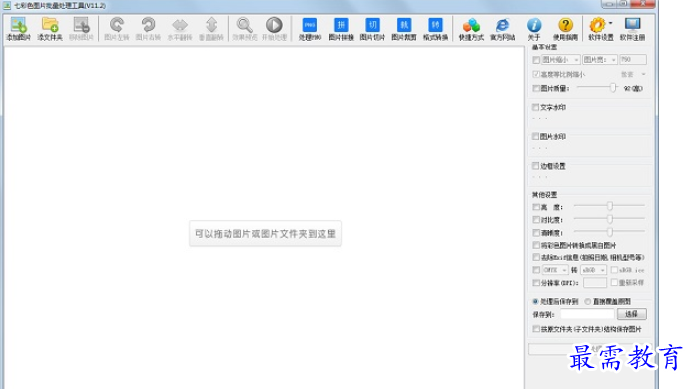Select overwrite original (直接覆盖原图) radio
This screenshot has width=691, height=389.
[x=588, y=301]
